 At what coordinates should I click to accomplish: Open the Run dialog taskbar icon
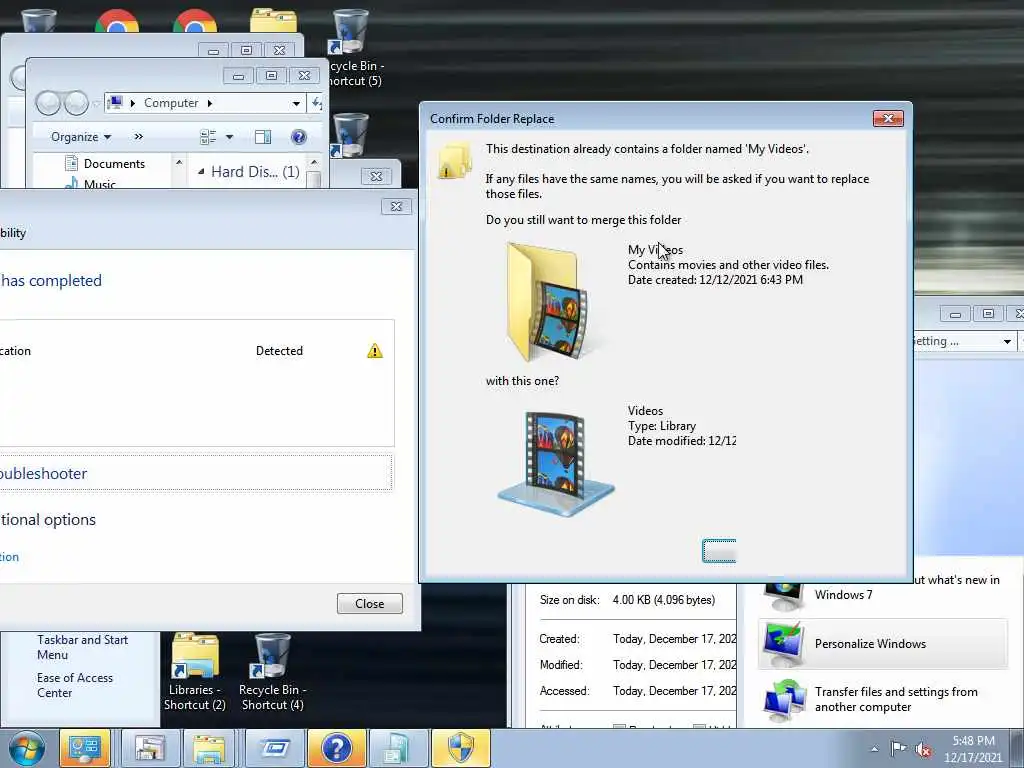pyautogui.click(x=274, y=748)
